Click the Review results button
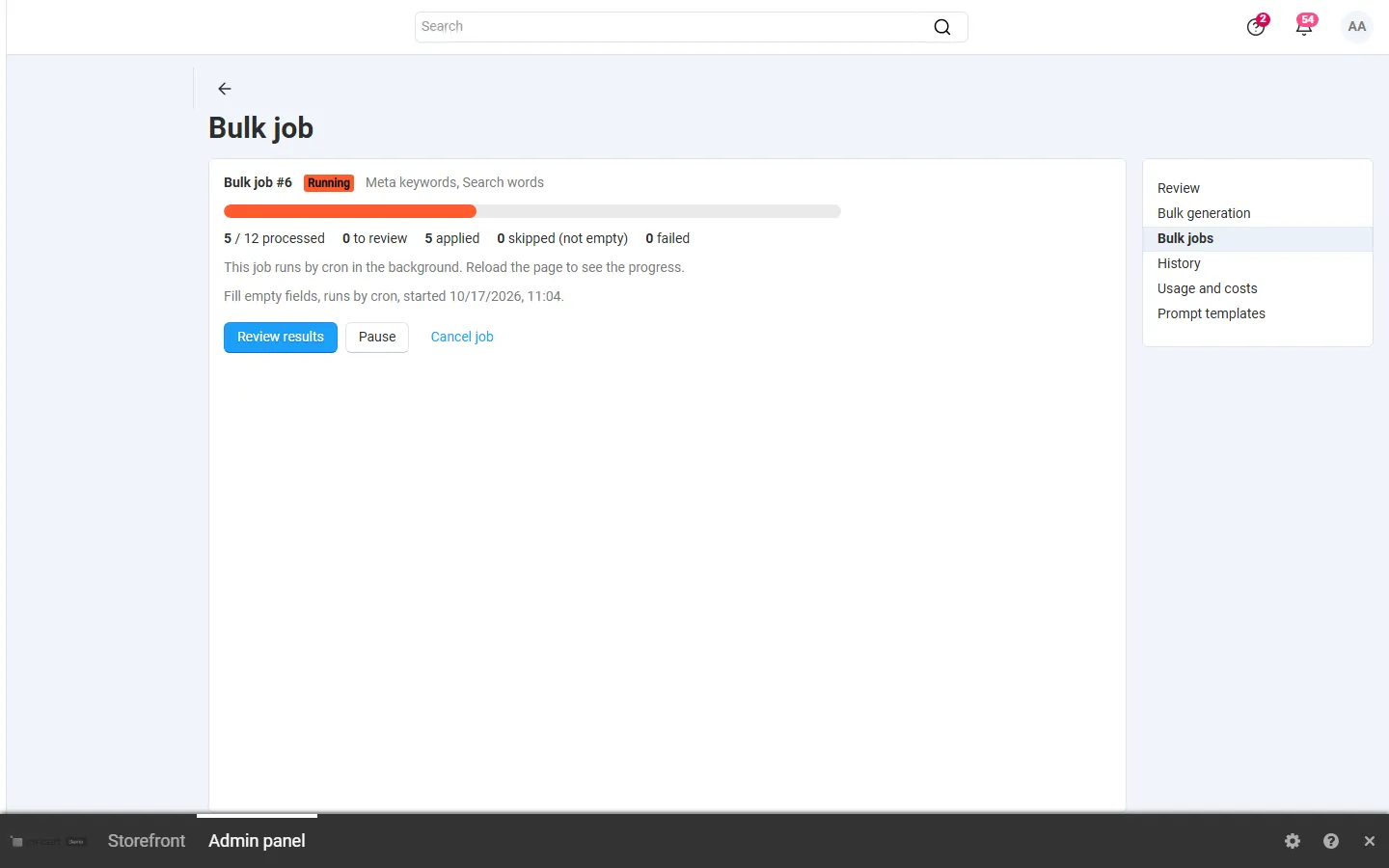The image size is (1389, 868). (x=281, y=338)
